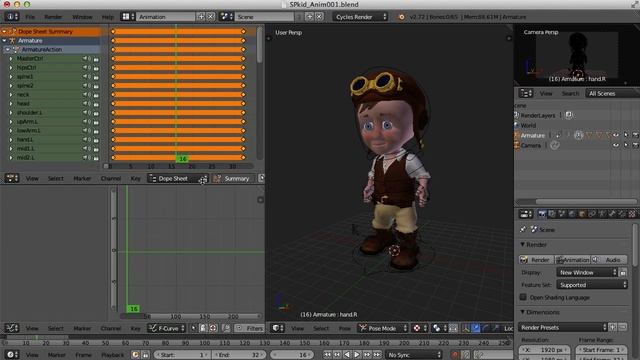Toggle visibility eye of Camera in outliner

[616, 145]
